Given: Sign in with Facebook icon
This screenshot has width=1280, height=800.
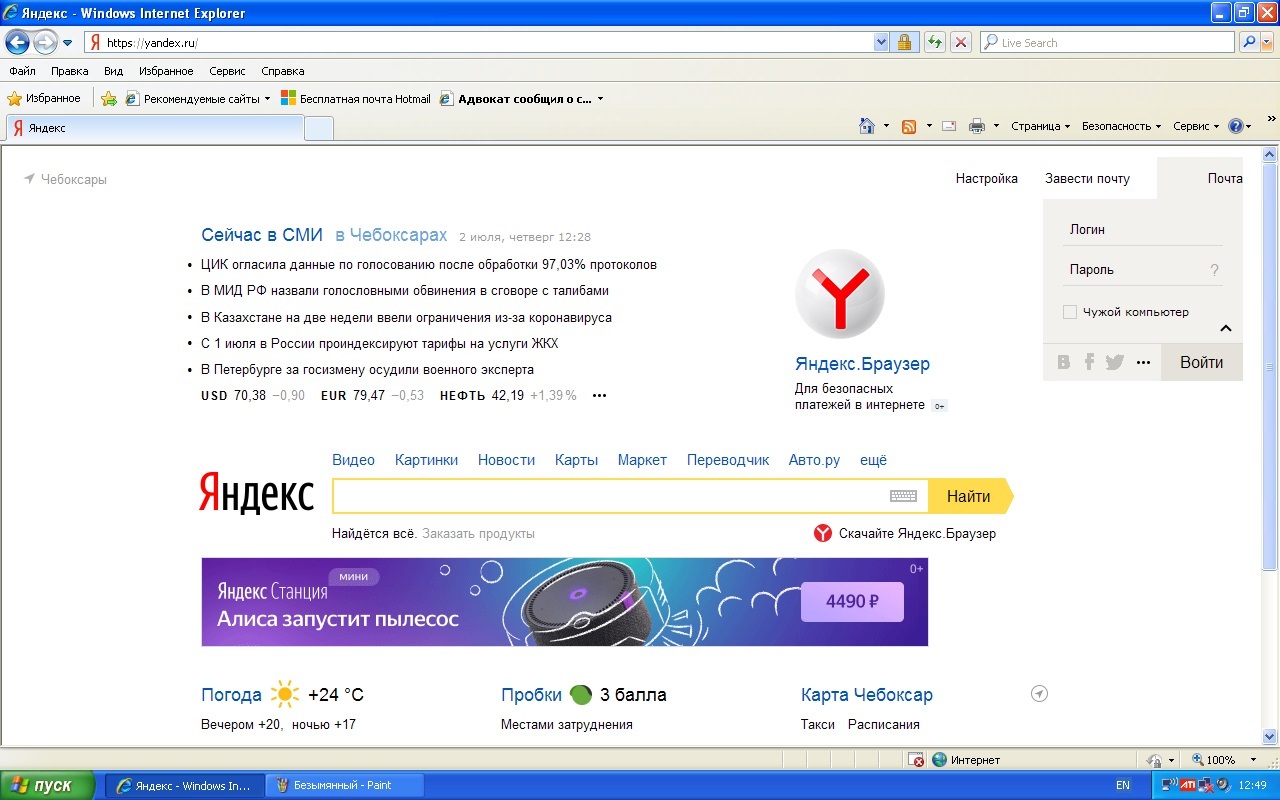Looking at the screenshot, I should (1089, 362).
